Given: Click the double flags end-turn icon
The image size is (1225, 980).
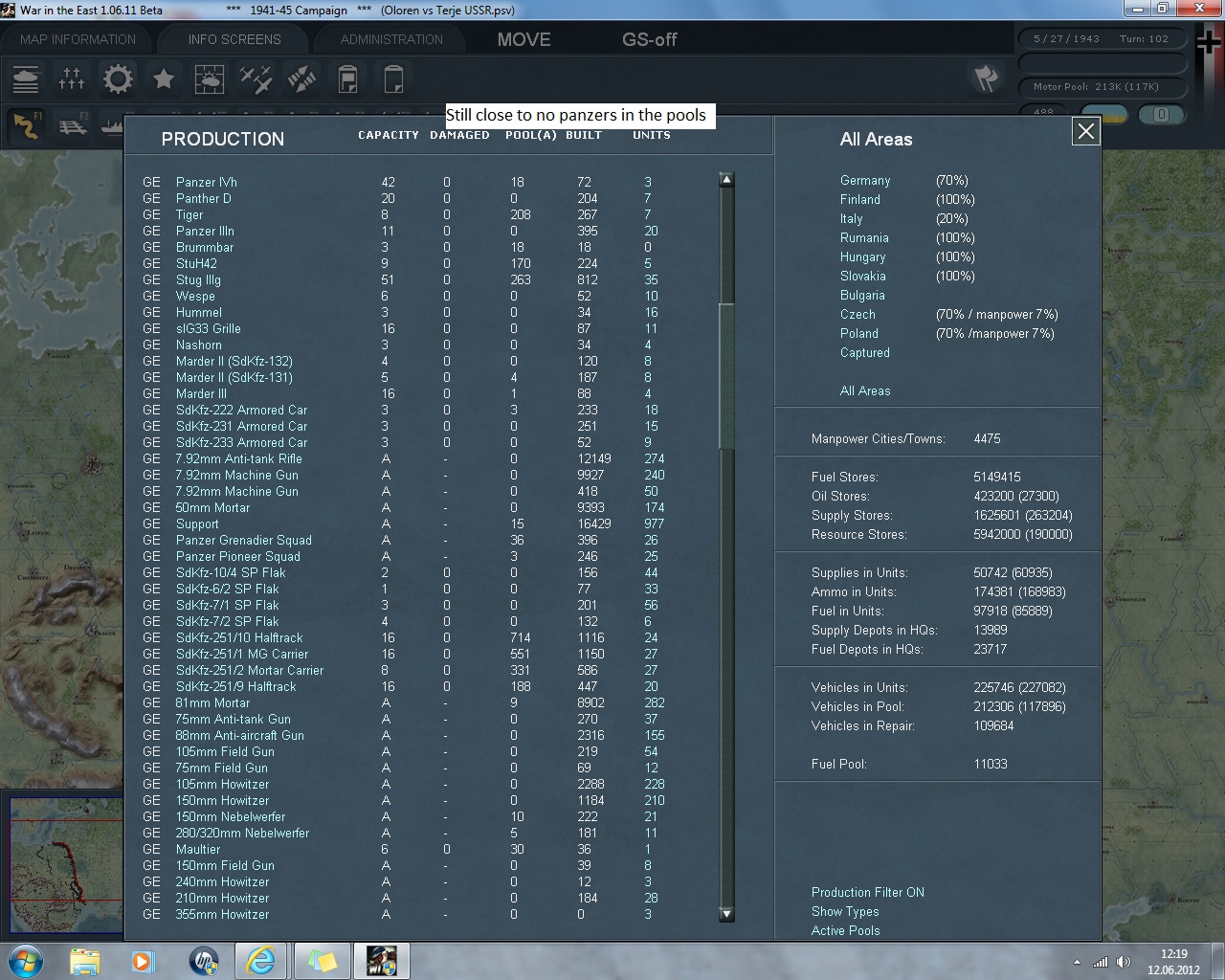Looking at the screenshot, I should 986,78.
